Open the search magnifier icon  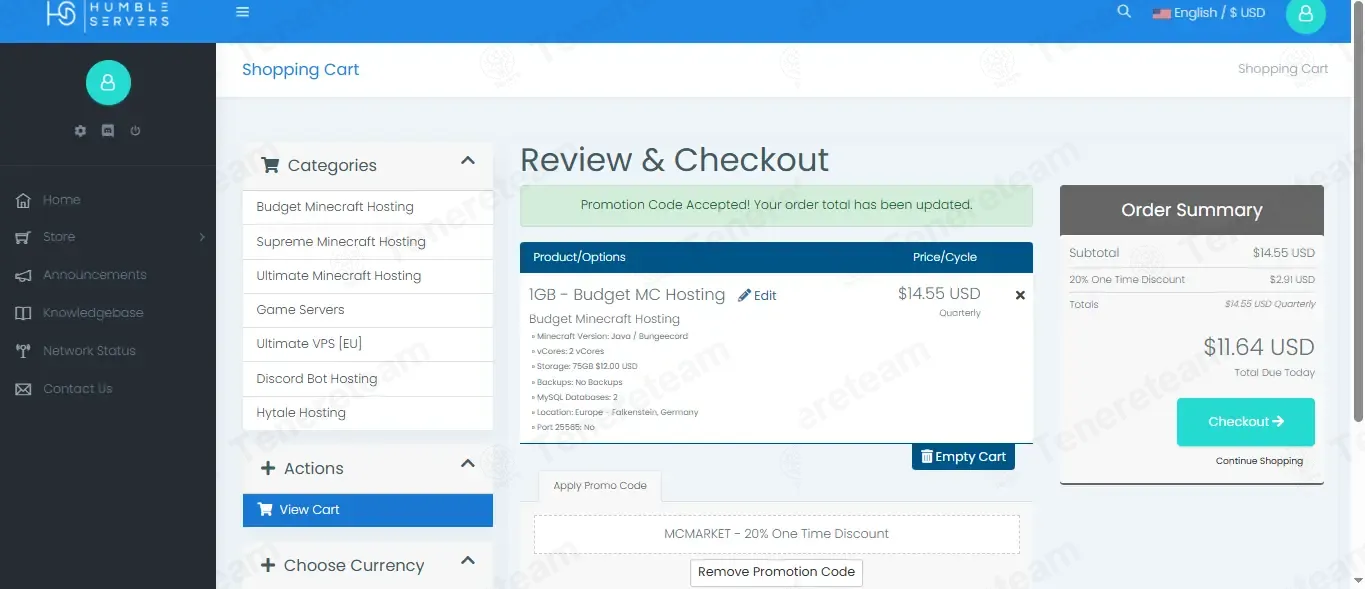click(1124, 11)
